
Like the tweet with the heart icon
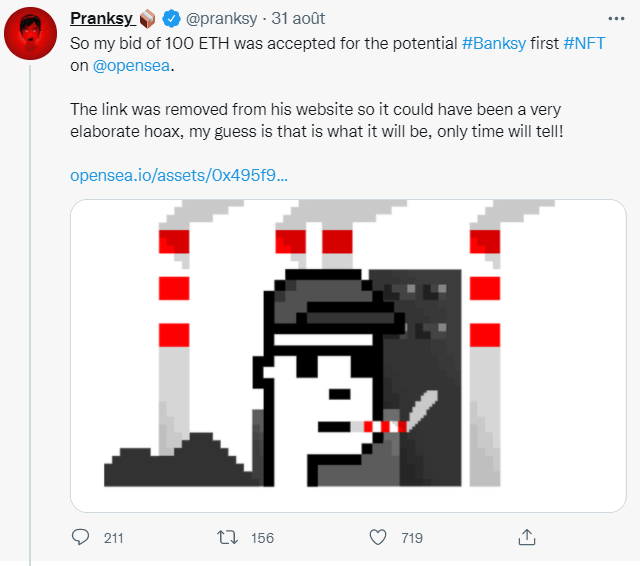377,538
